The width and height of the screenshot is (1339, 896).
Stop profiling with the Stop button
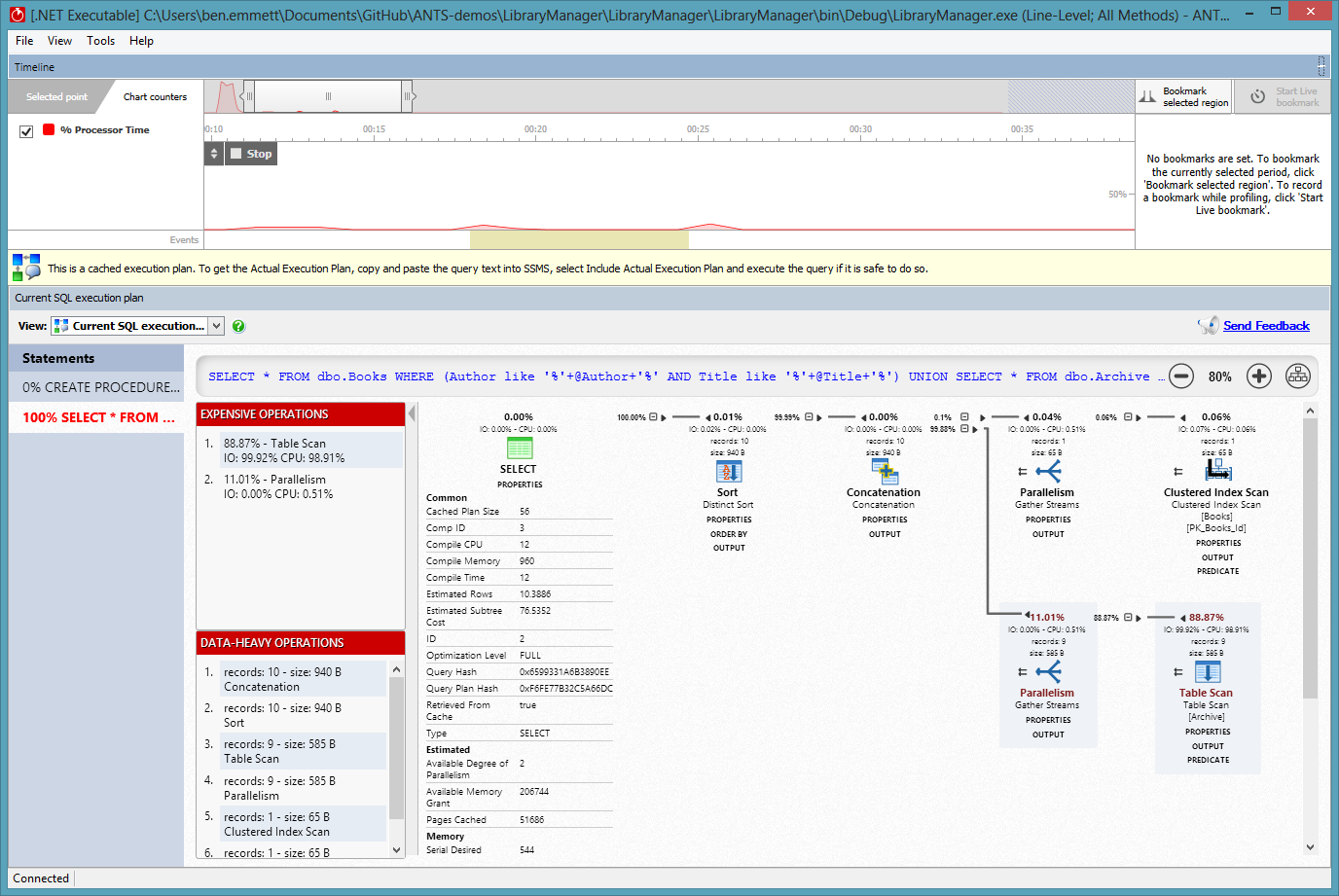click(251, 154)
